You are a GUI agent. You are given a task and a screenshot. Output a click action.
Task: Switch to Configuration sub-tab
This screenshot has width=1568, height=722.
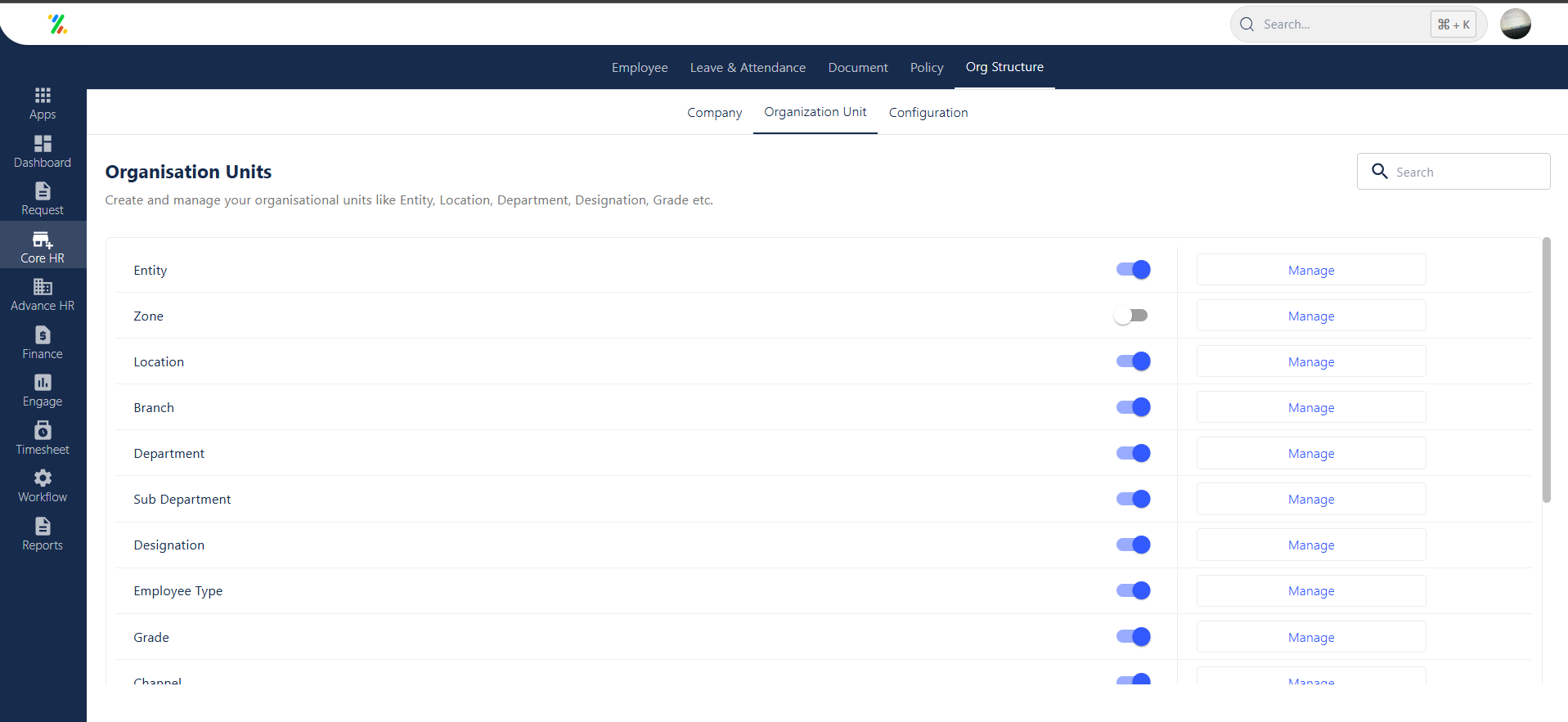[x=928, y=113]
